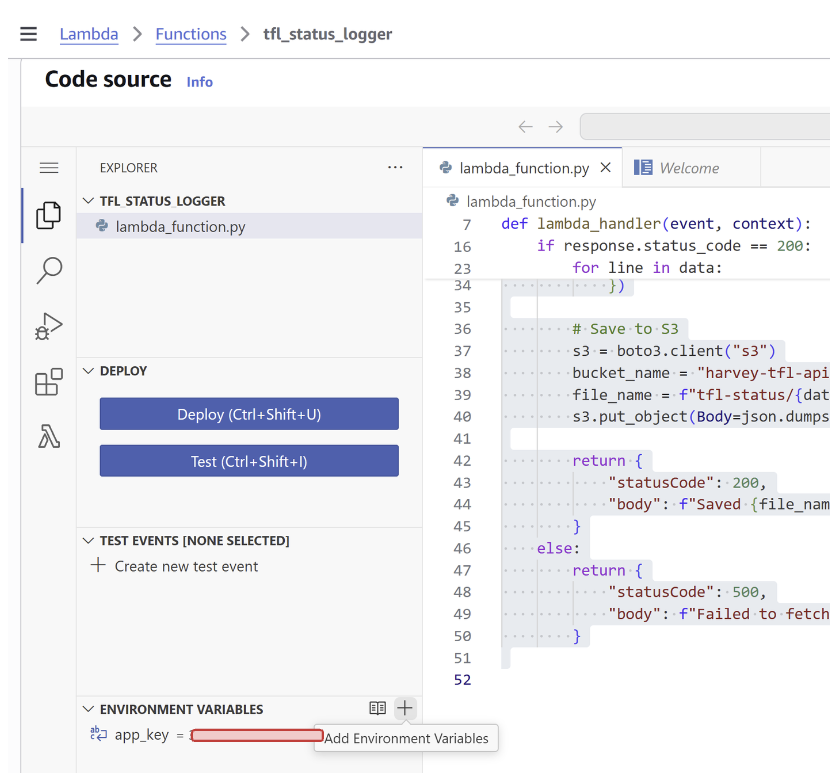This screenshot has width=830, height=778.
Task: Click the bucket_name assignment line
Action: [700, 373]
